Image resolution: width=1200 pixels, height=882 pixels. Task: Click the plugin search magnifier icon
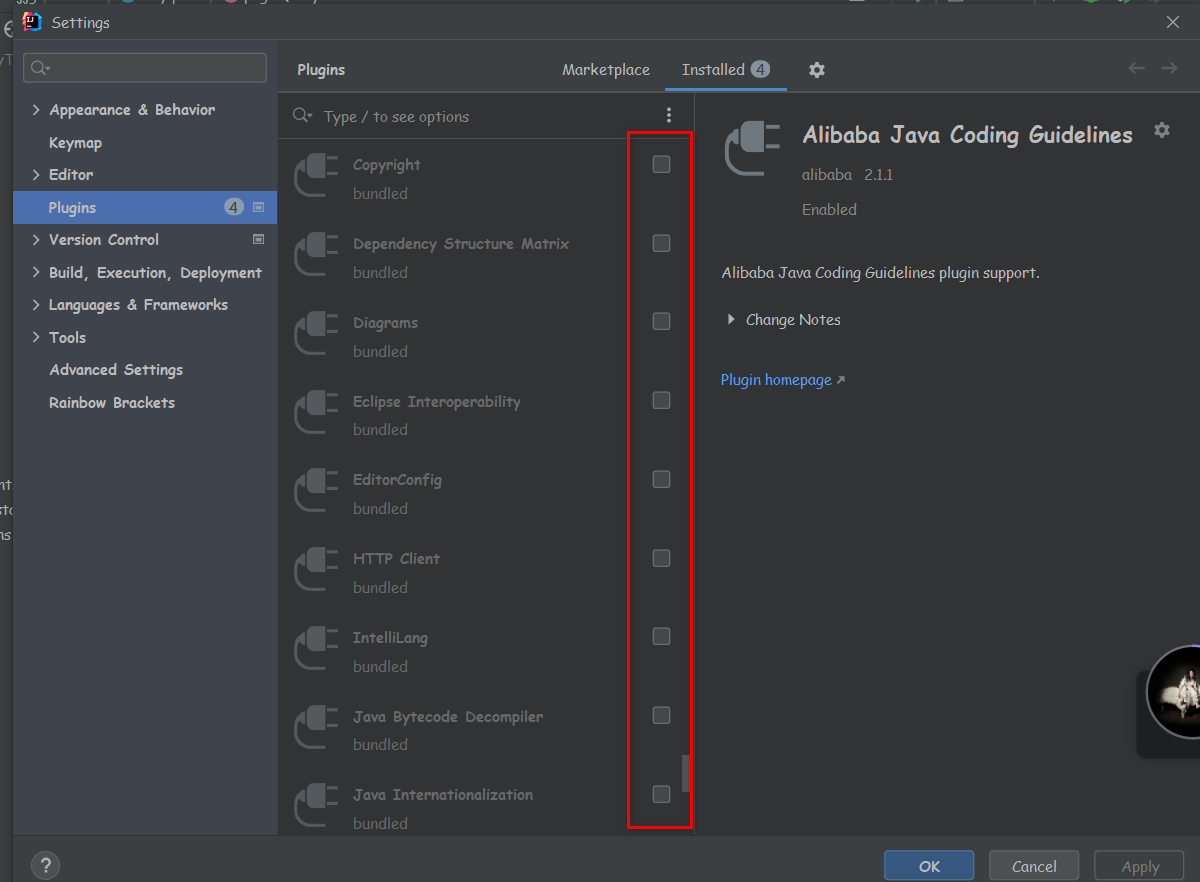pos(302,116)
